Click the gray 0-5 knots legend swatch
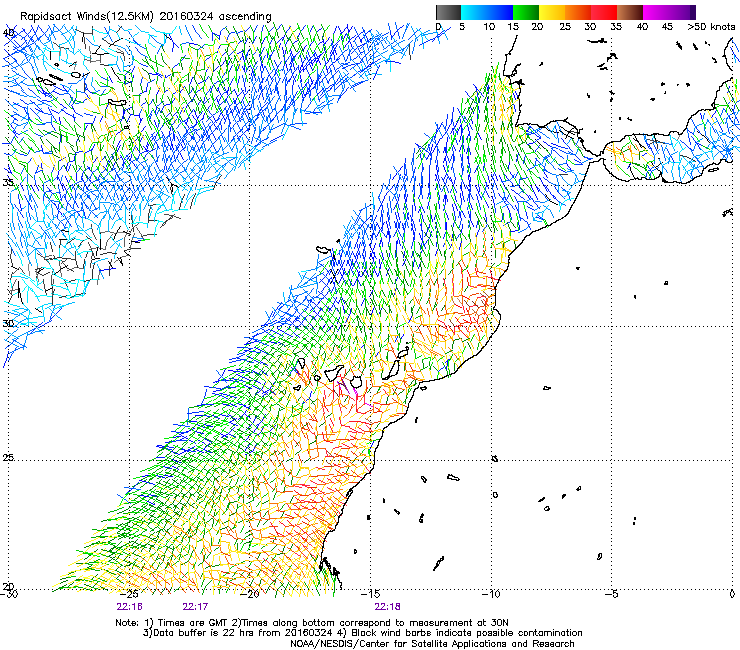Screen dimensions: 740x650 point(448,12)
